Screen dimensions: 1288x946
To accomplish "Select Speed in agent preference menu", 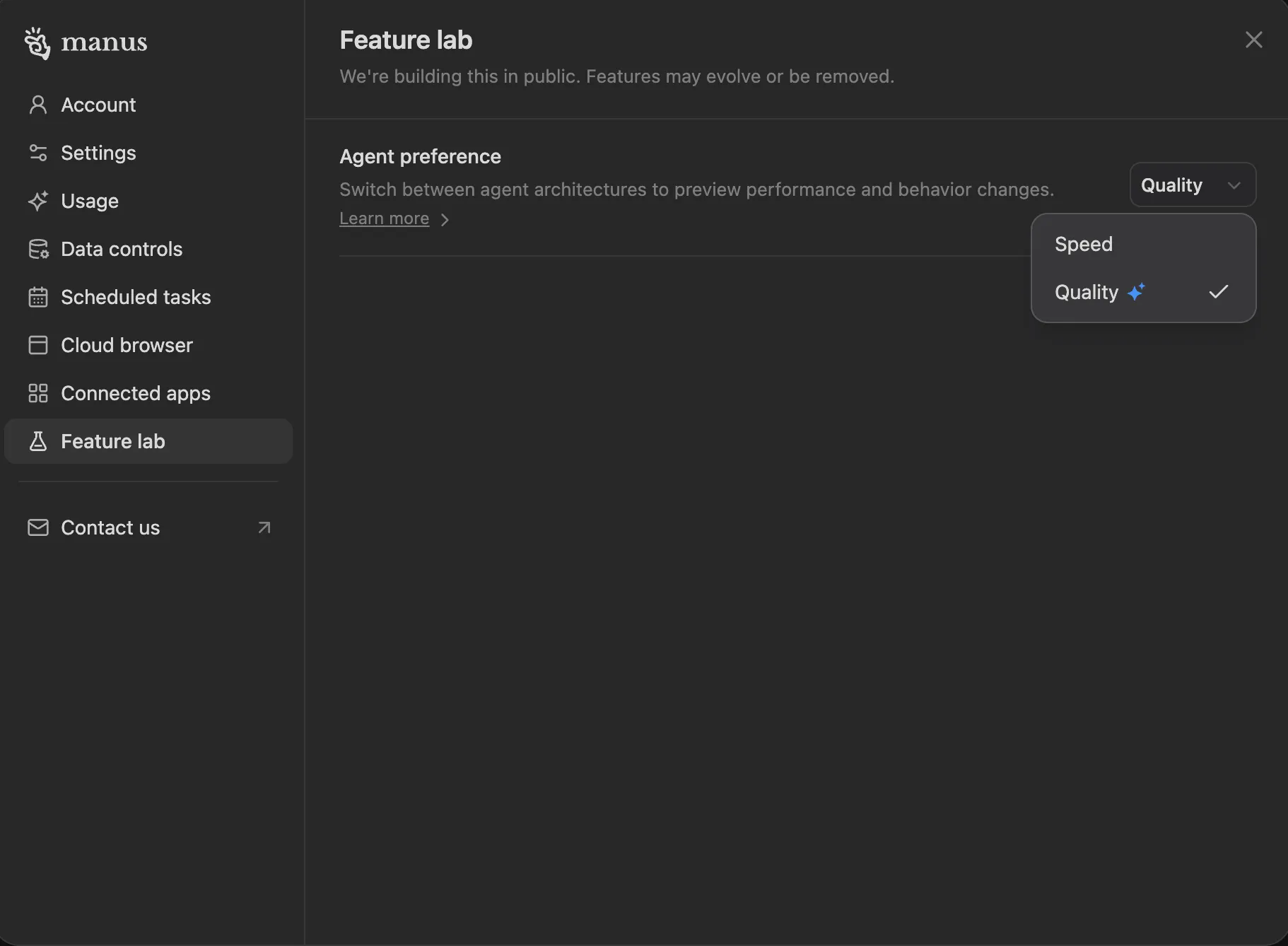I will click(1084, 244).
